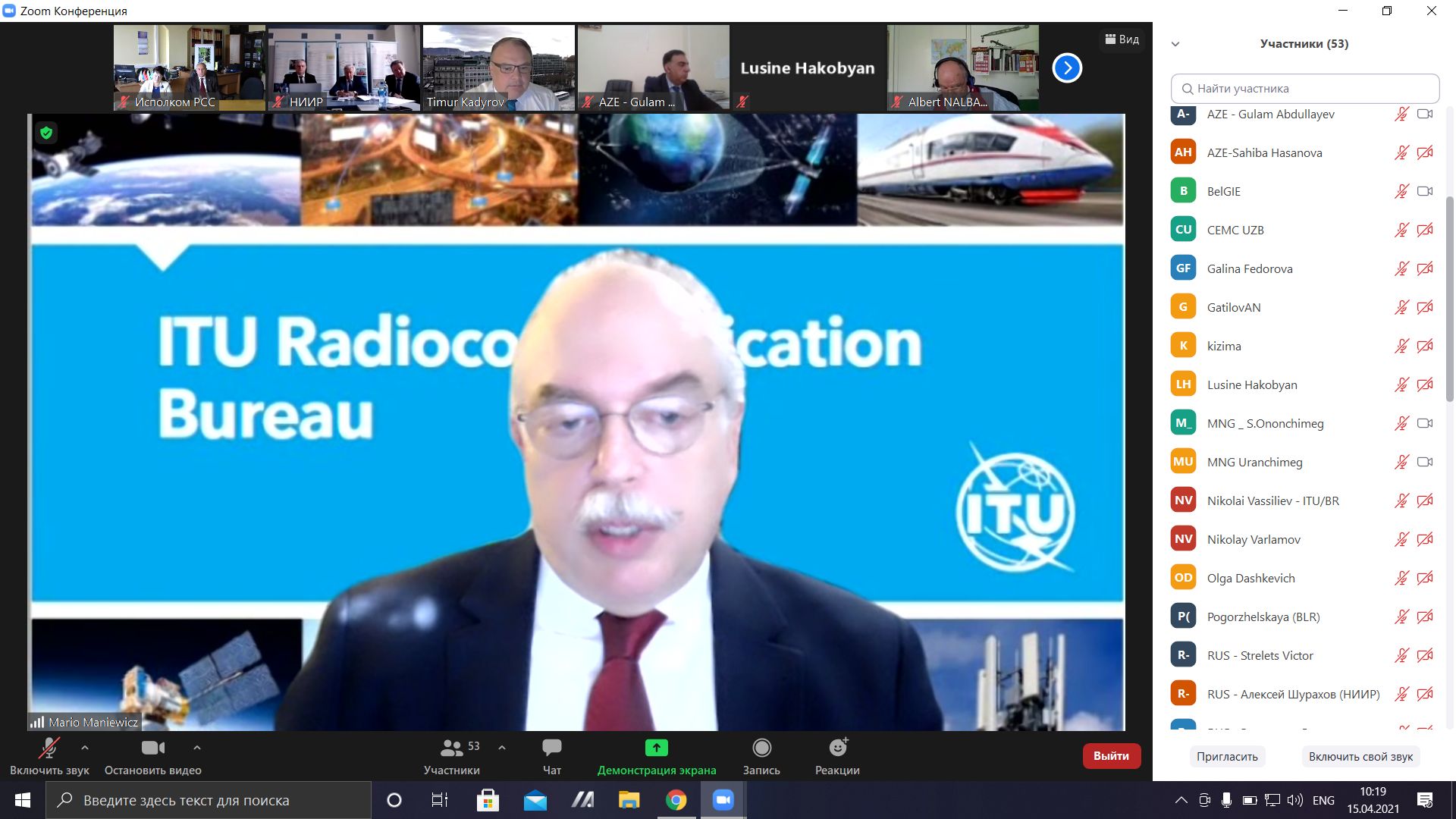Open the Участники participants icon
Image resolution: width=1456 pixels, height=819 pixels.
(451, 748)
